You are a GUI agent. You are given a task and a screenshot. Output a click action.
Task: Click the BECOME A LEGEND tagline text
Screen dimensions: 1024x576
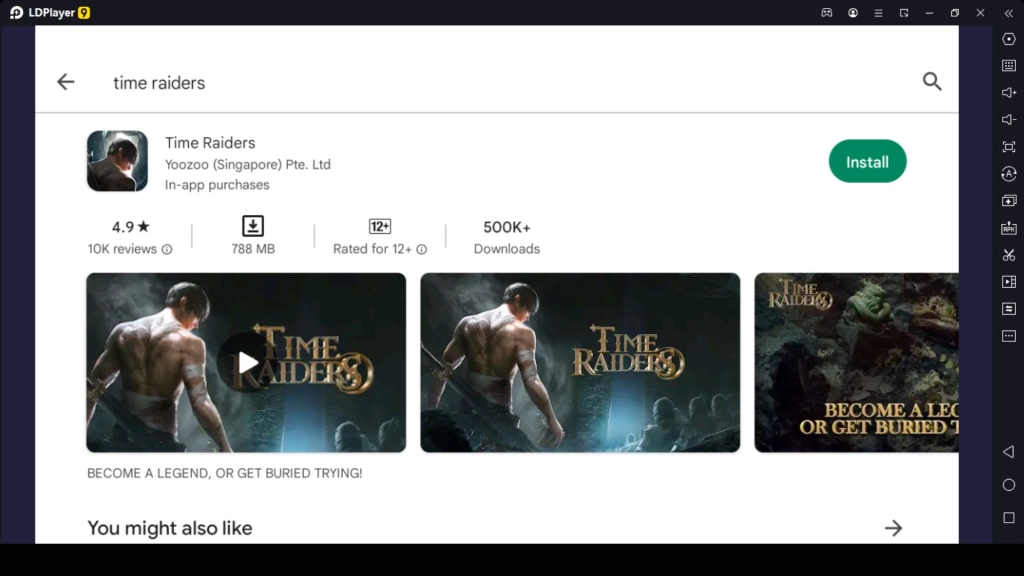[225, 473]
